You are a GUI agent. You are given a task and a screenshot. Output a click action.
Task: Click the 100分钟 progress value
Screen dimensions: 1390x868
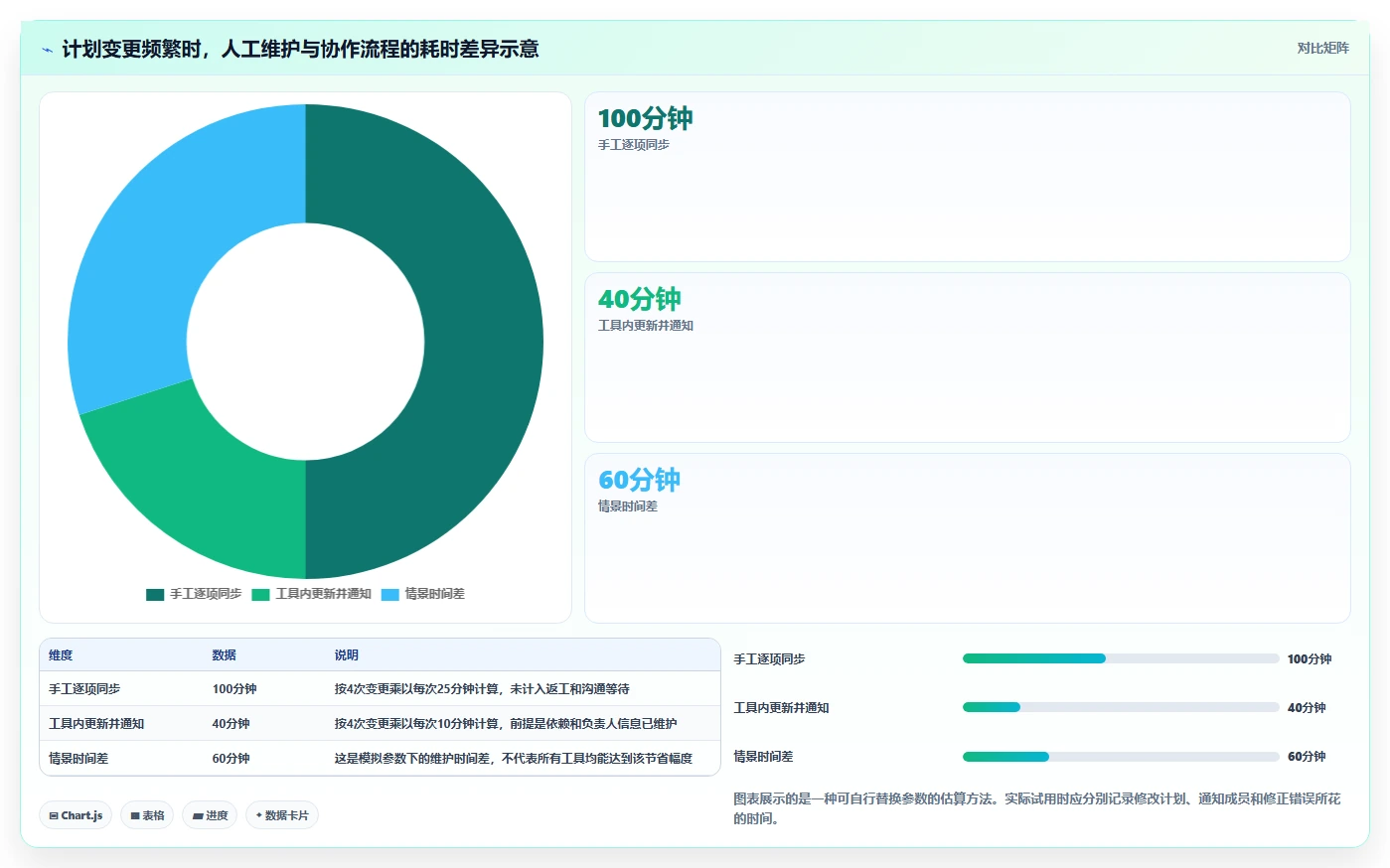(1310, 659)
